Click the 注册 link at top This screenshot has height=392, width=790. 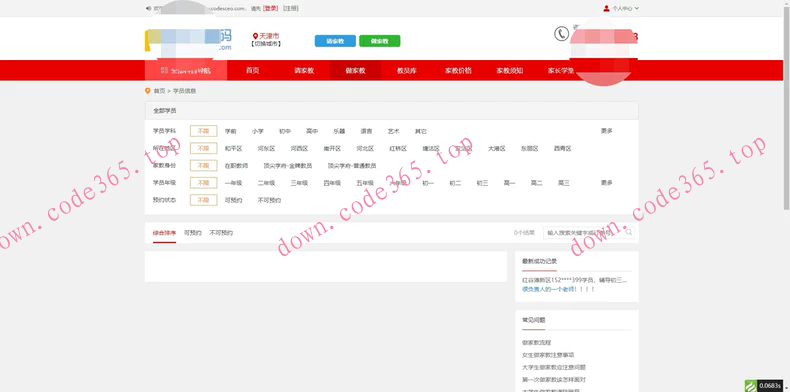[290, 9]
